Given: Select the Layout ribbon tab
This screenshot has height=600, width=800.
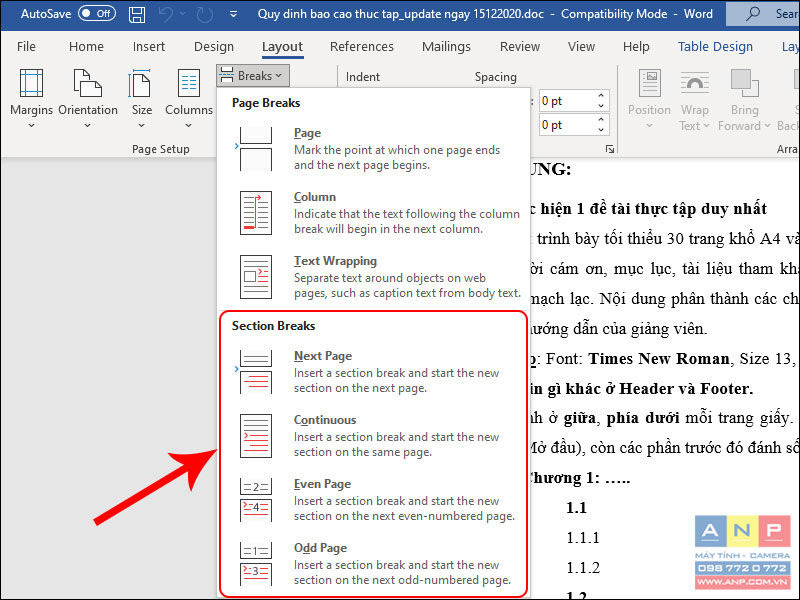Looking at the screenshot, I should click(282, 46).
